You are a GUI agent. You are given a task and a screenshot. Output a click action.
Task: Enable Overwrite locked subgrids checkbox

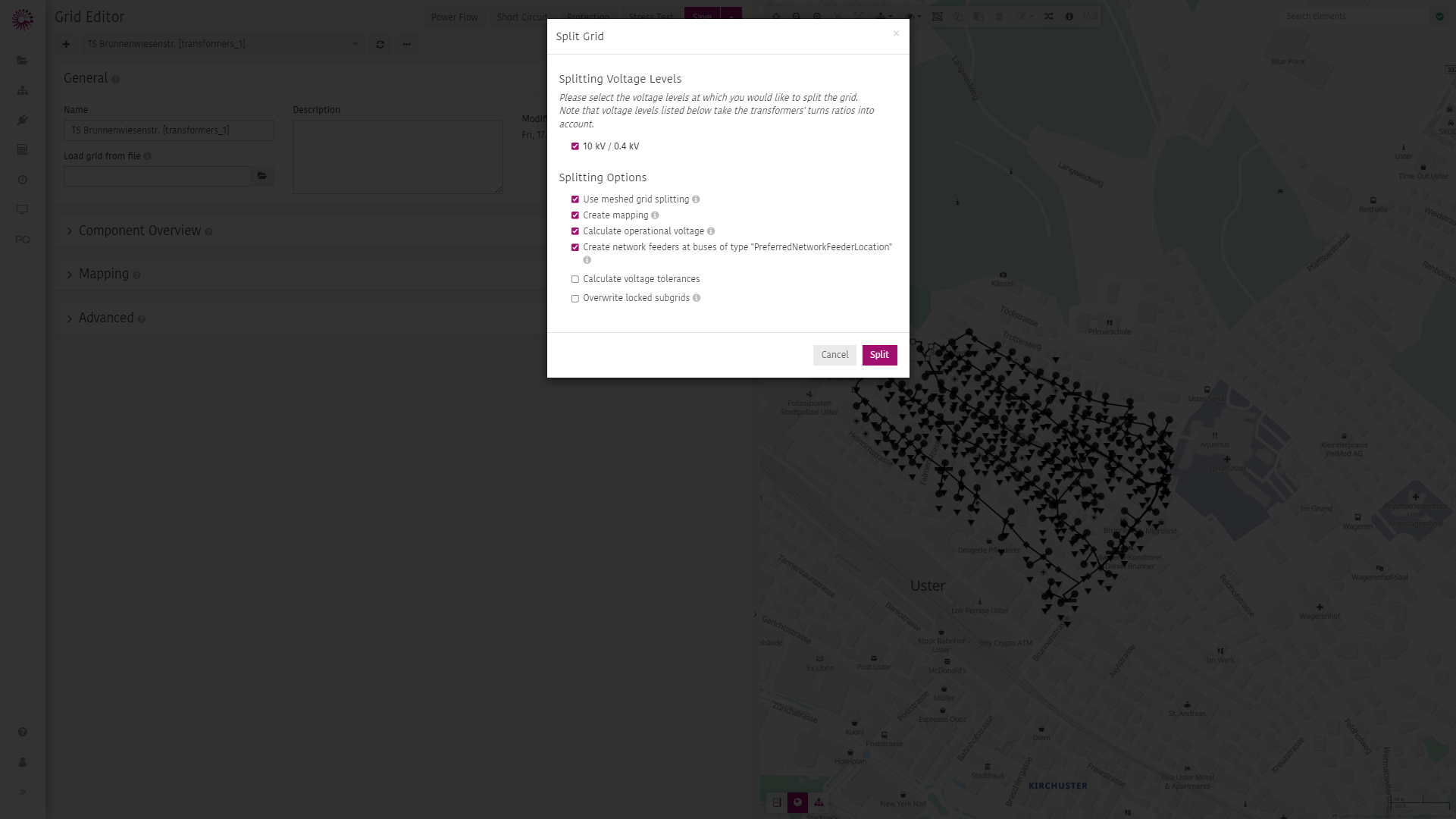(x=575, y=298)
